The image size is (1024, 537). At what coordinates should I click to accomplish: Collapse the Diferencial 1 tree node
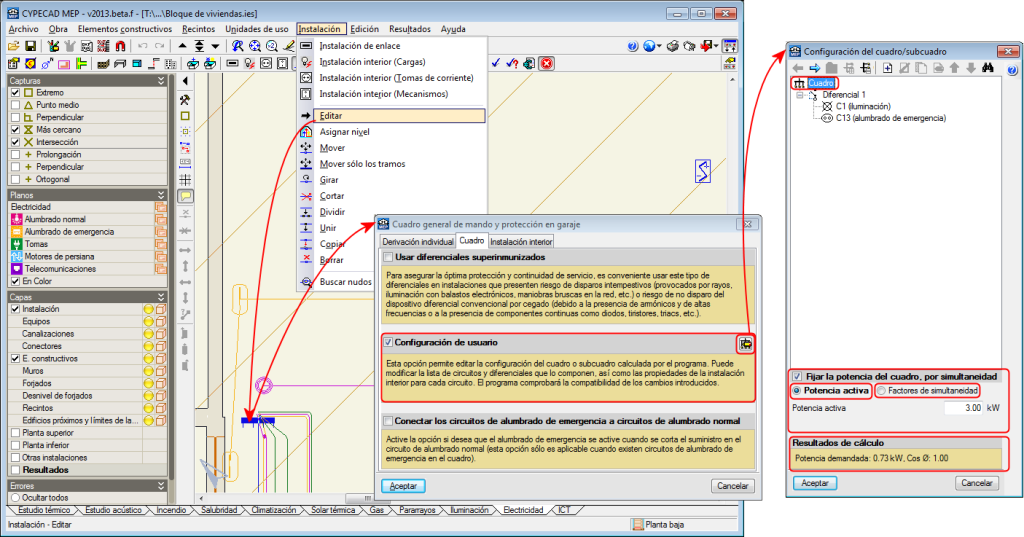800,95
